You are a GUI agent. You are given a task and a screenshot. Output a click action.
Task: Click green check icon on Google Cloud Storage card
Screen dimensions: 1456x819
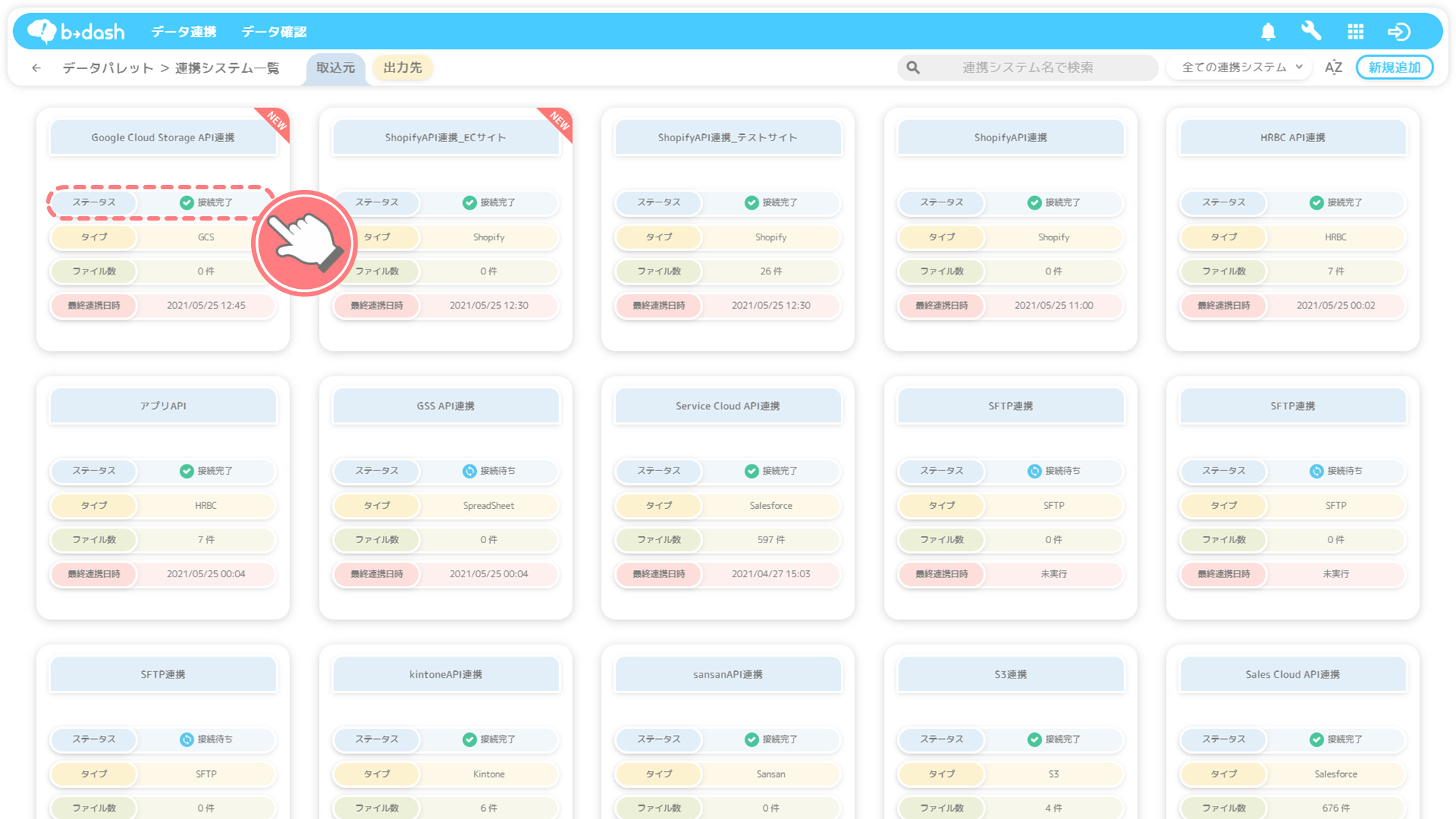[187, 202]
